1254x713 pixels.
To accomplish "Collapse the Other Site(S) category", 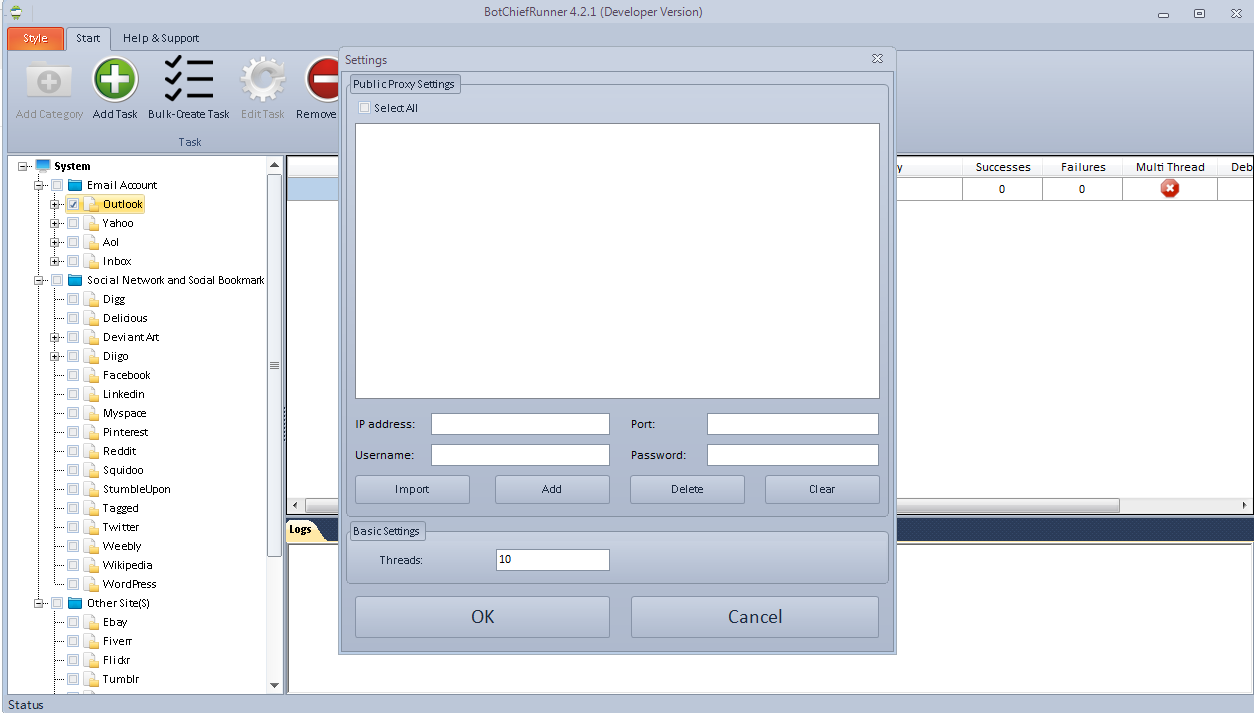I will pos(40,603).
